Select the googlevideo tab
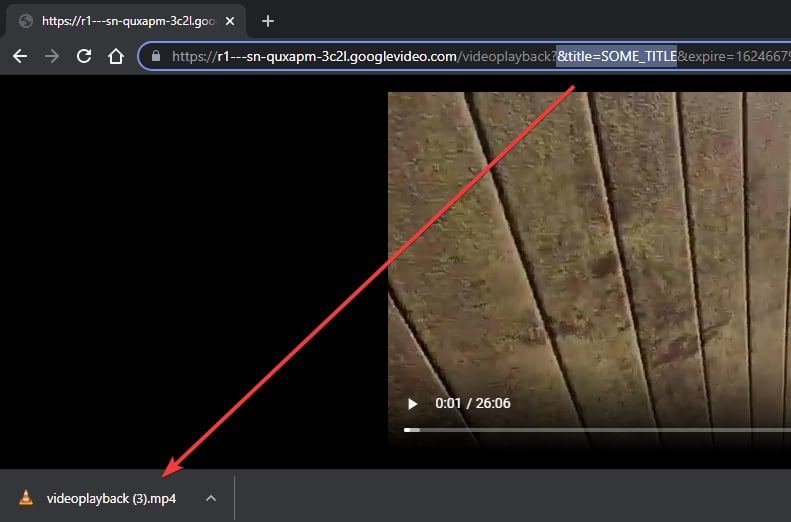This screenshot has height=522, width=791. (125, 21)
